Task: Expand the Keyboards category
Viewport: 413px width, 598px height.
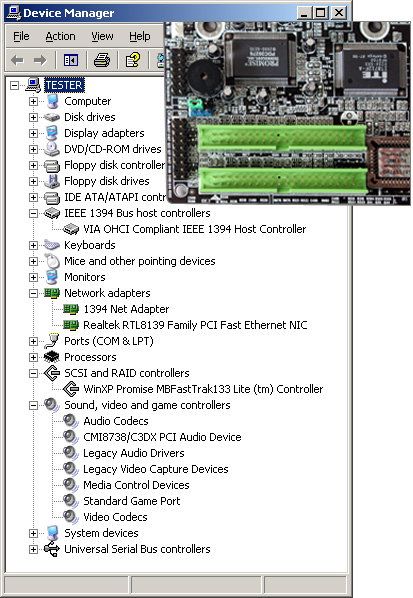Action: [x=34, y=245]
